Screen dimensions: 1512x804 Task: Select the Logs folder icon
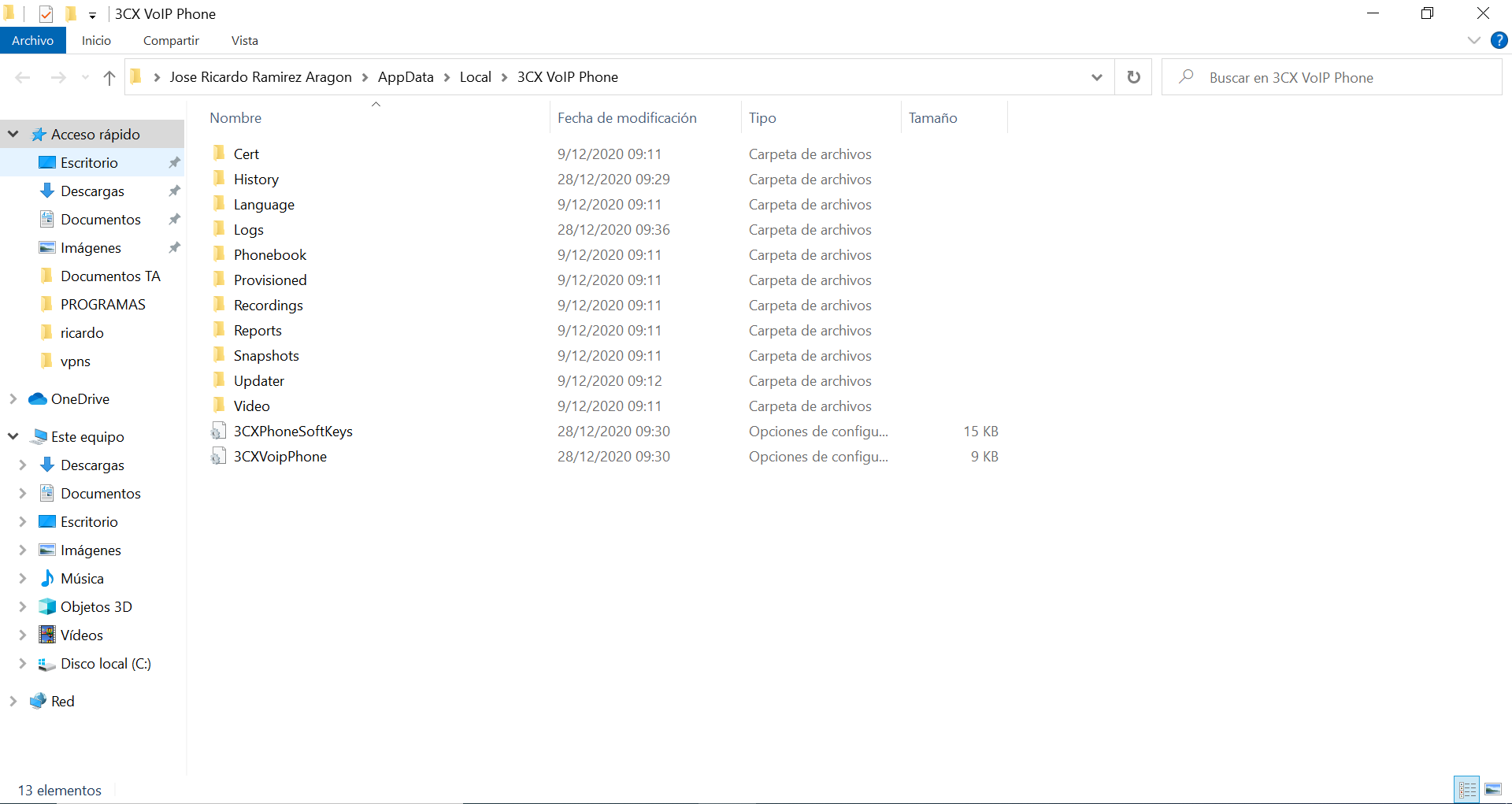(x=220, y=228)
